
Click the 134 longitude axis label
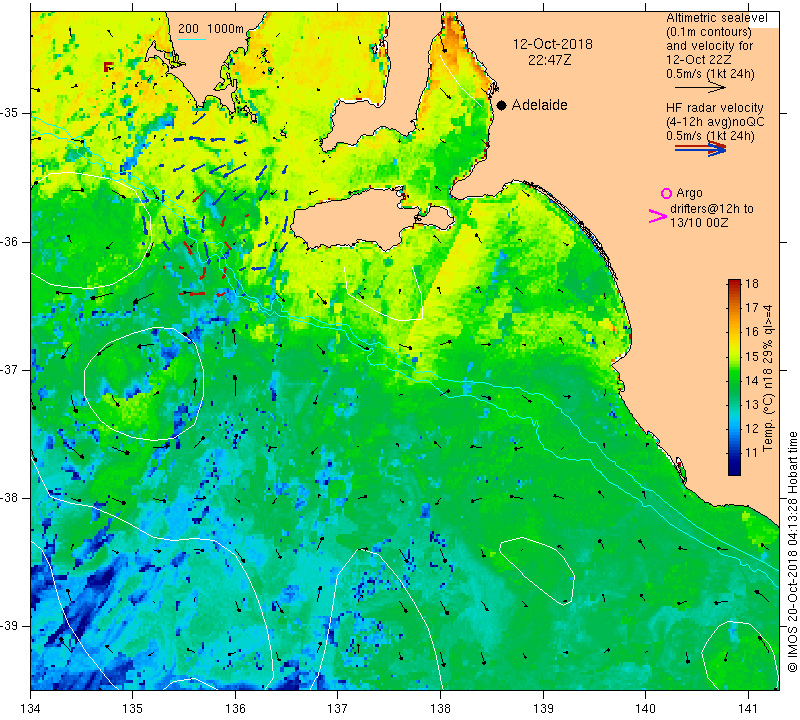[x=31, y=709]
